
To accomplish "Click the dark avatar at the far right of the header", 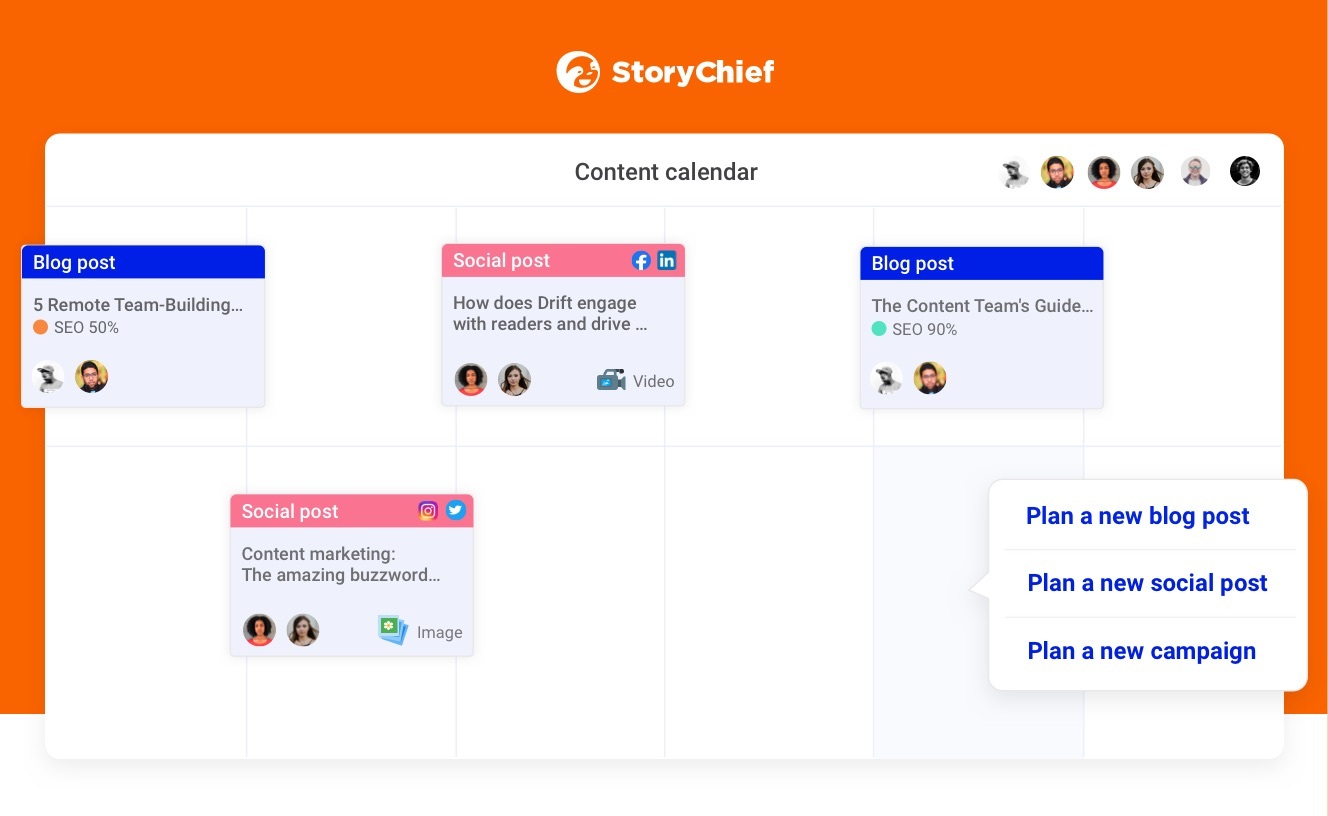I will (1245, 171).
